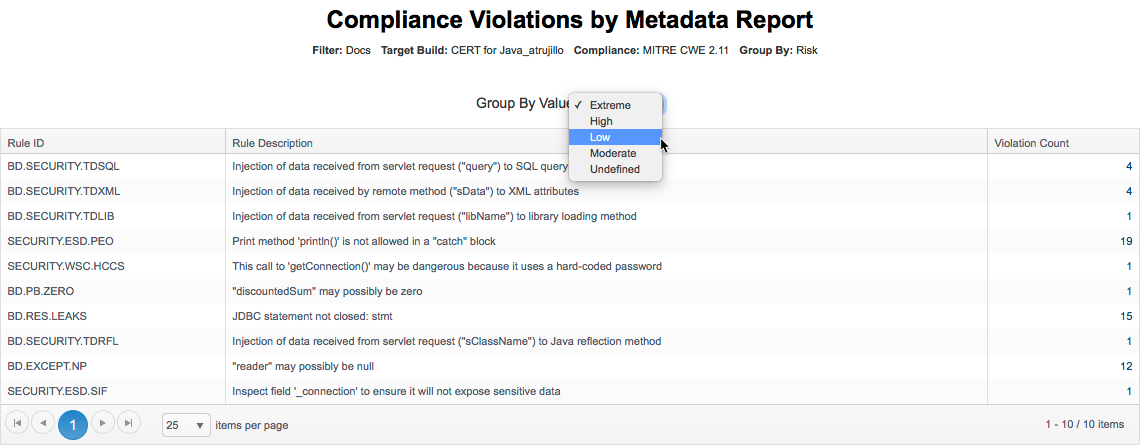1140x445 pixels.
Task: Select the BD.SECURITY.TDXML rule row
Action: coord(570,191)
